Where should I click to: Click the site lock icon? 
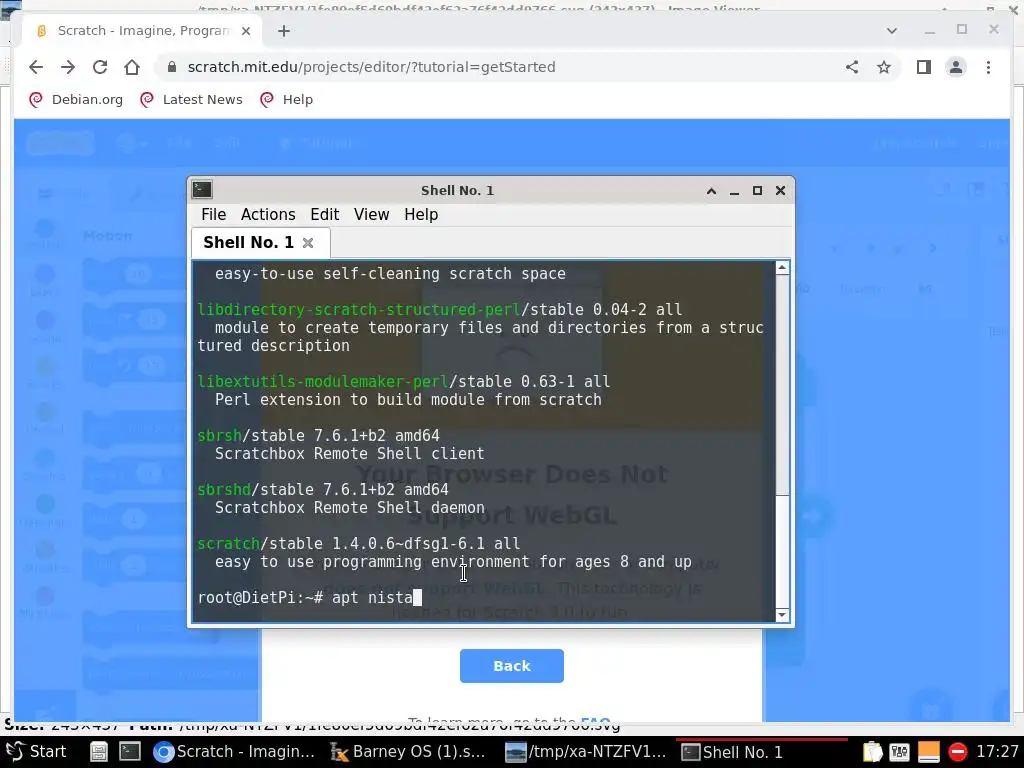(x=172, y=67)
